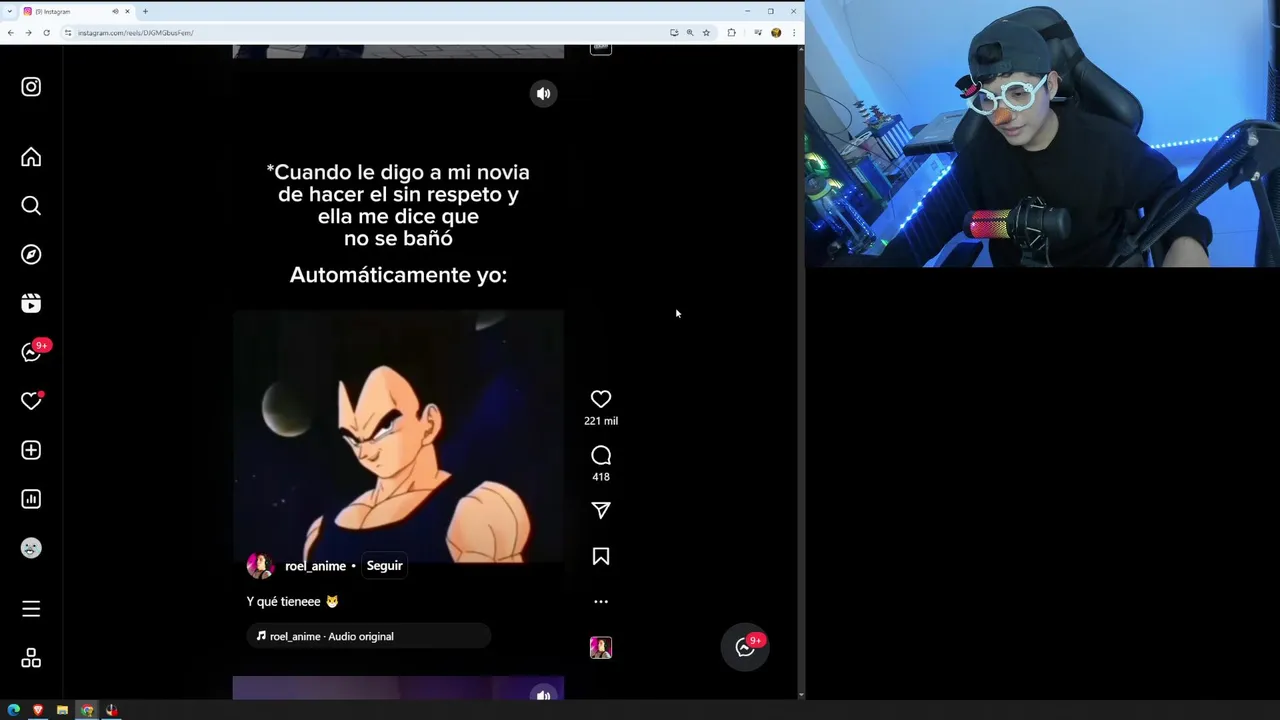Image resolution: width=1280 pixels, height=720 pixels.
Task: Click the Instagram logo in the sidebar
Action: [31, 87]
